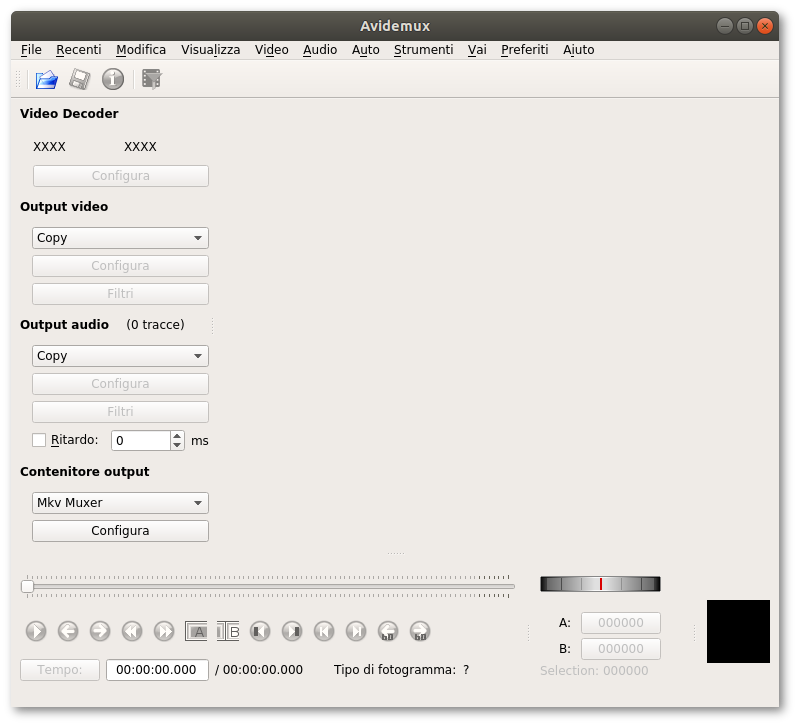Open the Preferiti menu
This screenshot has height=726, width=798.
coord(524,49)
